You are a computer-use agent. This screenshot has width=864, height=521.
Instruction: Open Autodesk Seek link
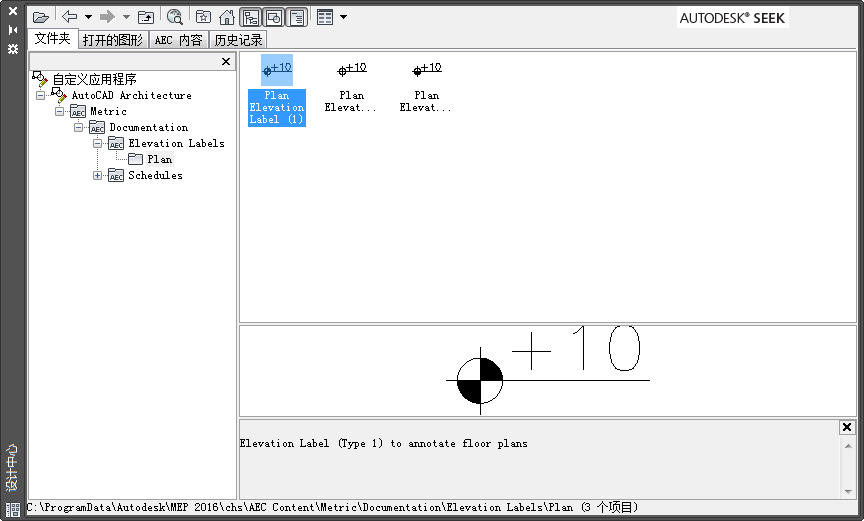click(732, 18)
